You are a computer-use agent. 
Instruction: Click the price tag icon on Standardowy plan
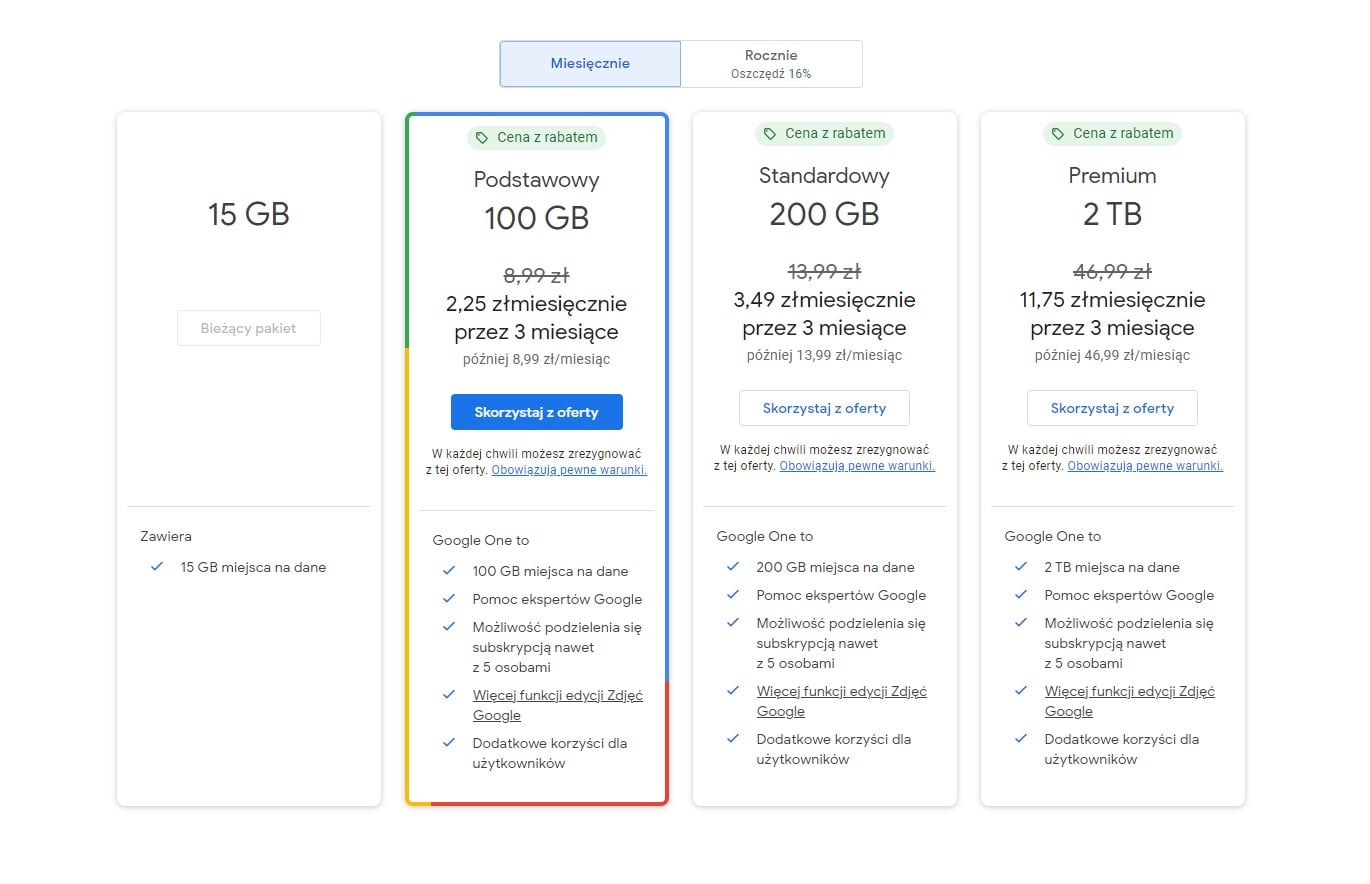770,134
